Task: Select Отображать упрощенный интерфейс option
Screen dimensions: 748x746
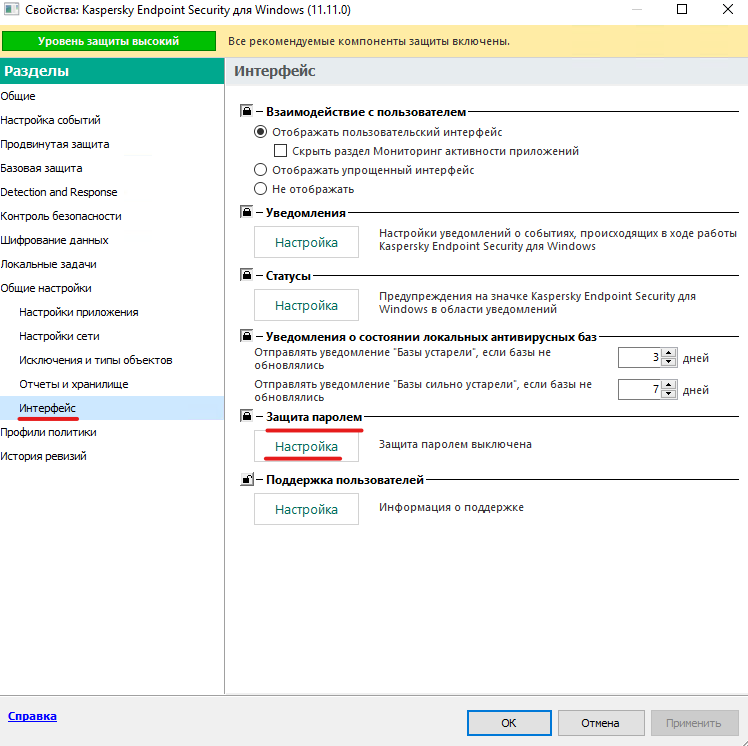Action: pyautogui.click(x=260, y=170)
